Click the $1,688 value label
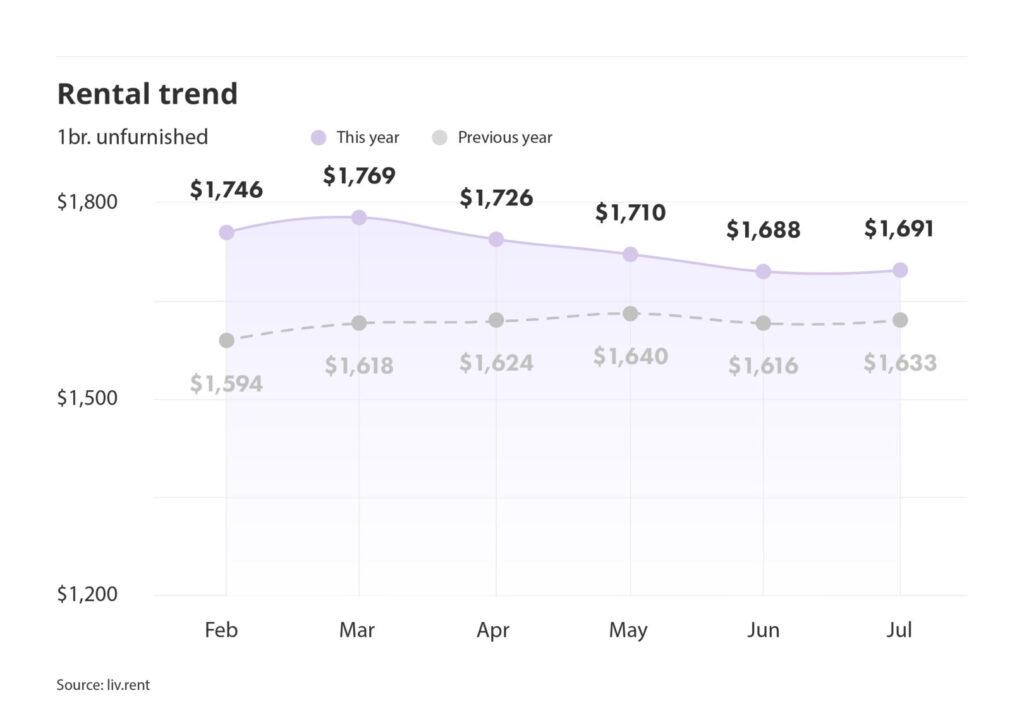Viewport: 1024px width, 717px height. (x=763, y=230)
